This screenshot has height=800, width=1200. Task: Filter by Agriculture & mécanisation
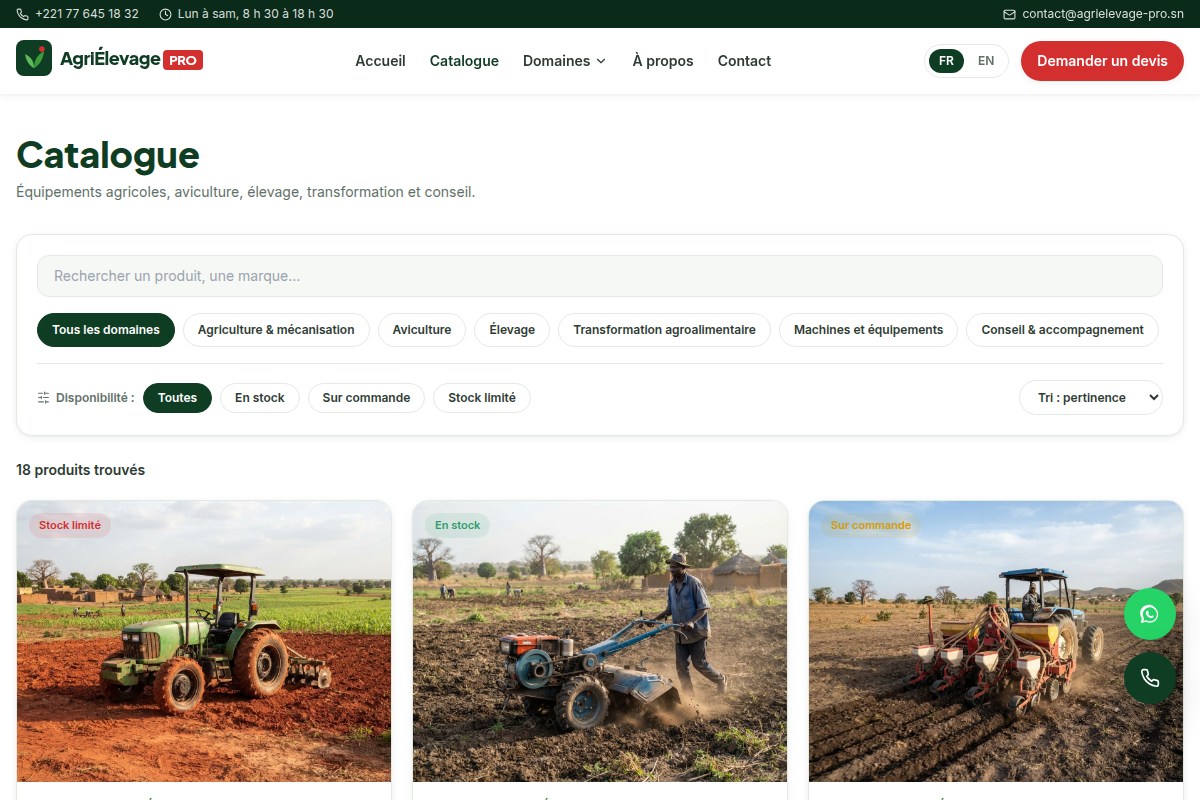pos(276,330)
